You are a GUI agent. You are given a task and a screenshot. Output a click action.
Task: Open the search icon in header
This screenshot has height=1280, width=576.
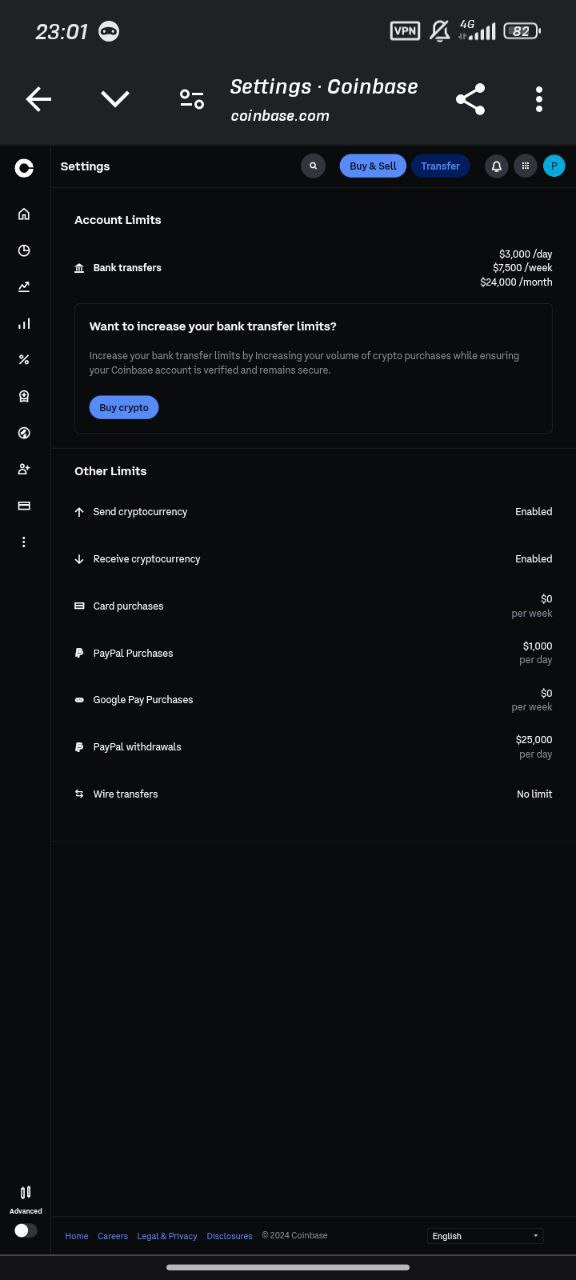[313, 166]
